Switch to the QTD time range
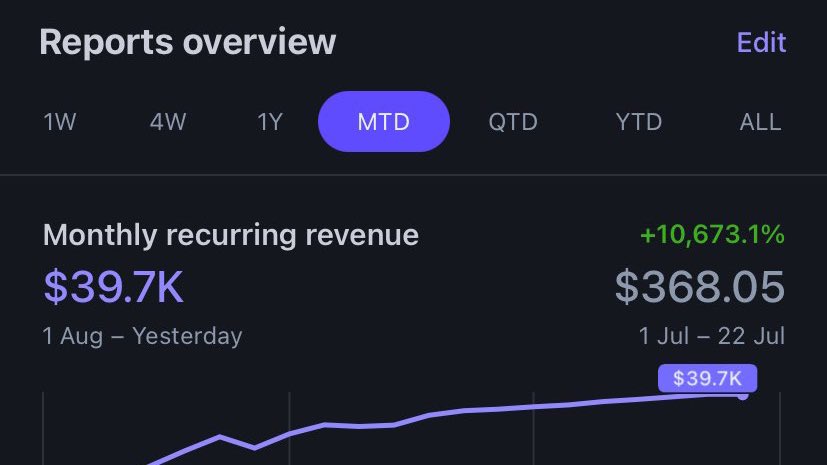Viewport: 827px width, 465px height. tap(513, 122)
